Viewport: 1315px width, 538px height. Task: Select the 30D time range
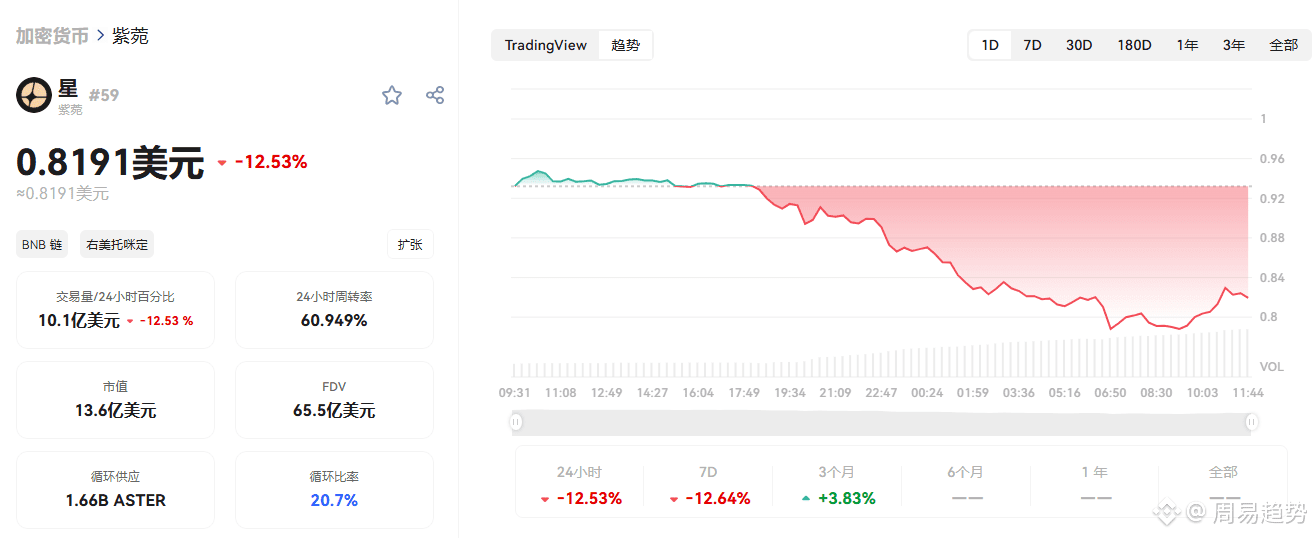point(1079,45)
